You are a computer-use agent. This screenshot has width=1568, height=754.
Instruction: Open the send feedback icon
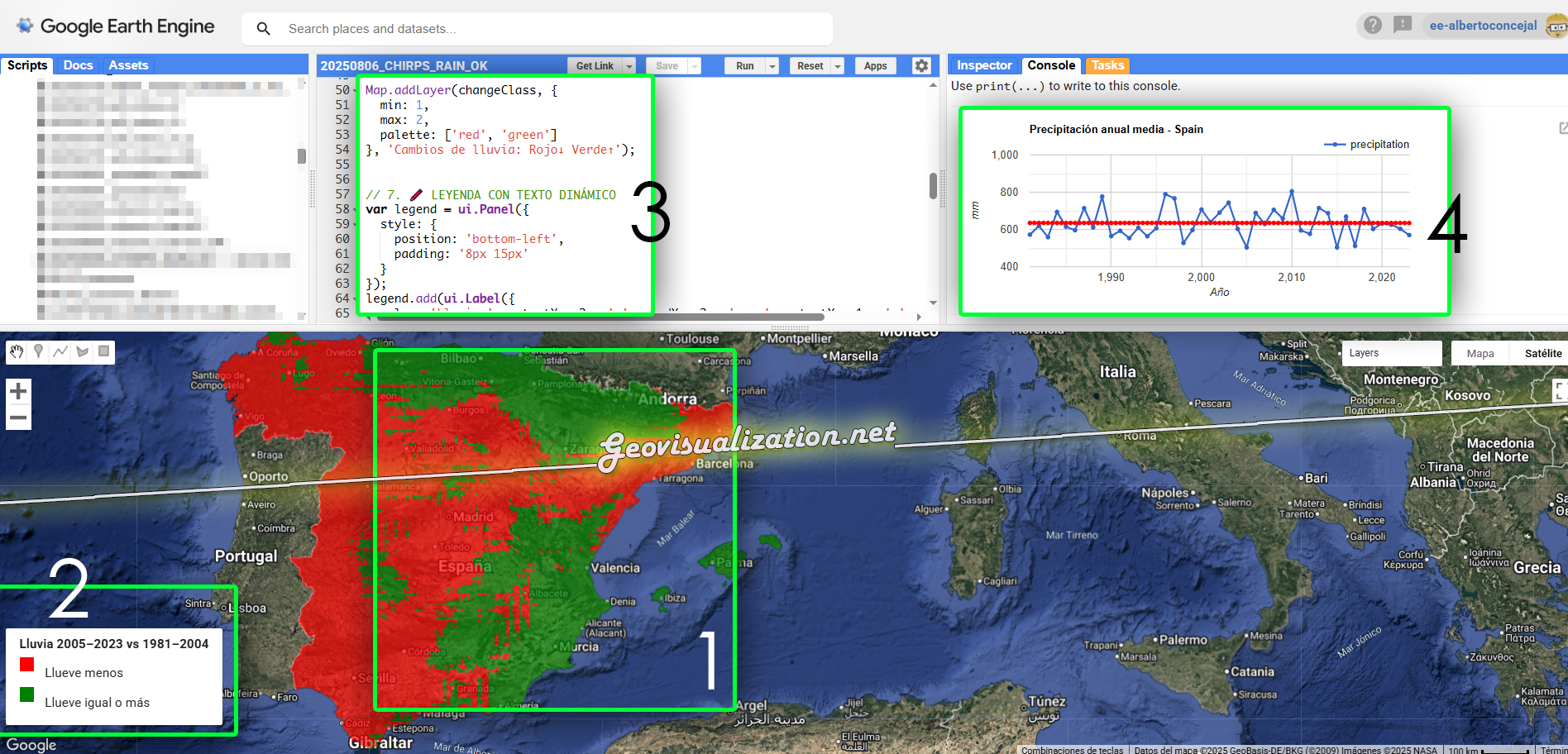(1403, 26)
